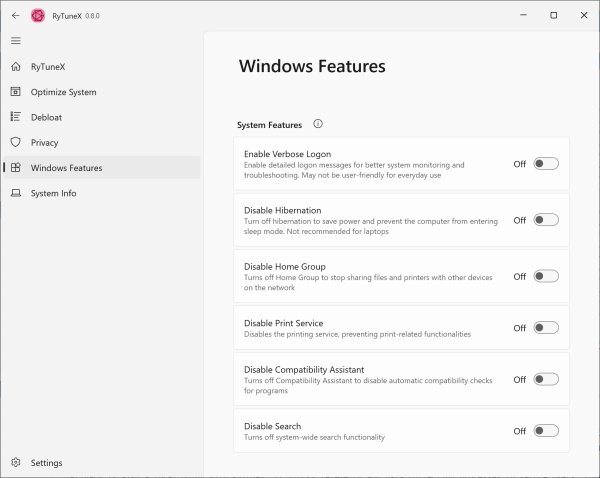Click the System Info laptop icon

point(15,193)
